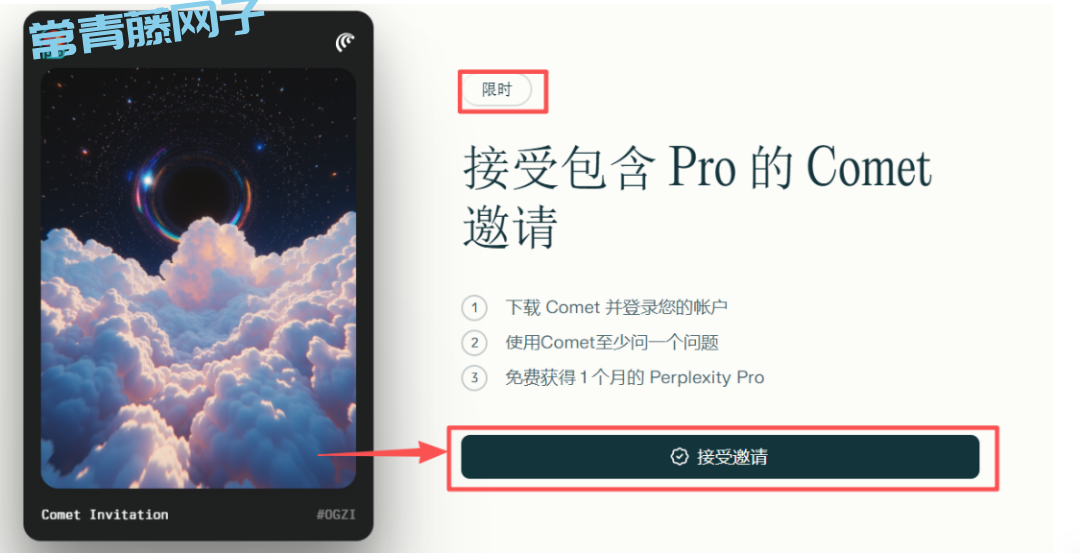
Task: Click the 免费获得 1 个月的 Perplexity Pro text
Action: tap(635, 377)
